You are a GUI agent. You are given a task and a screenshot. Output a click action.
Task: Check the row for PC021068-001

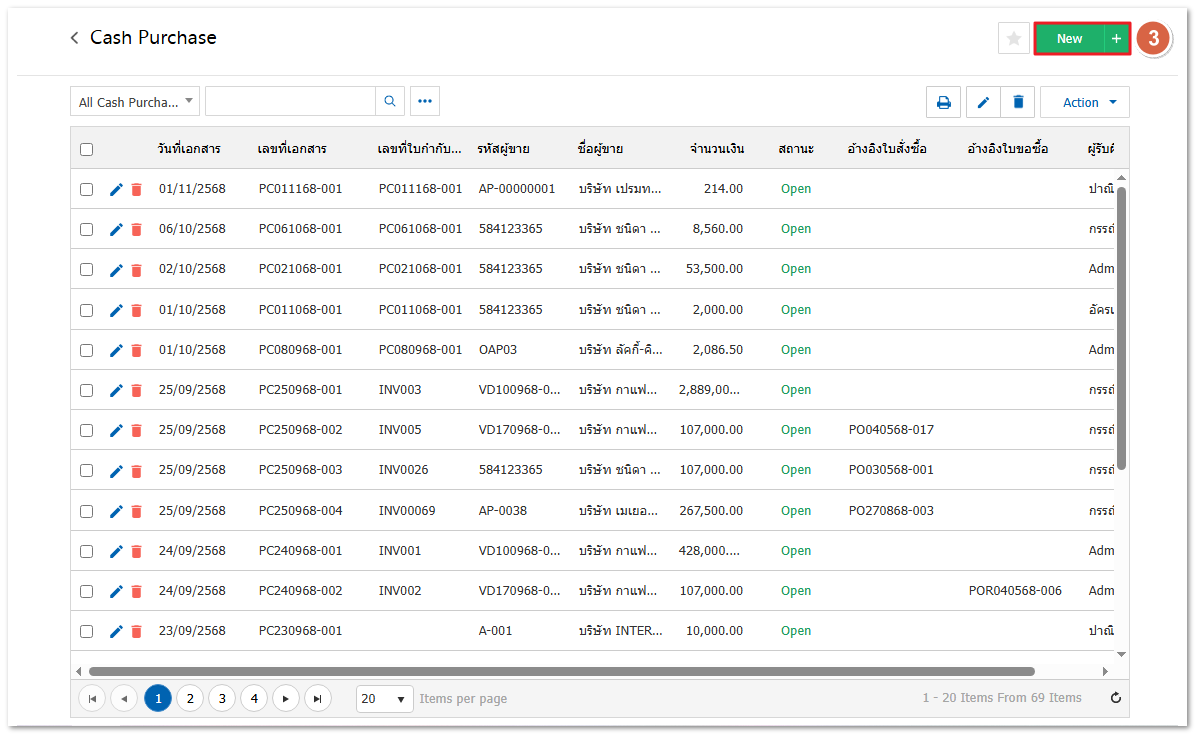(87, 269)
